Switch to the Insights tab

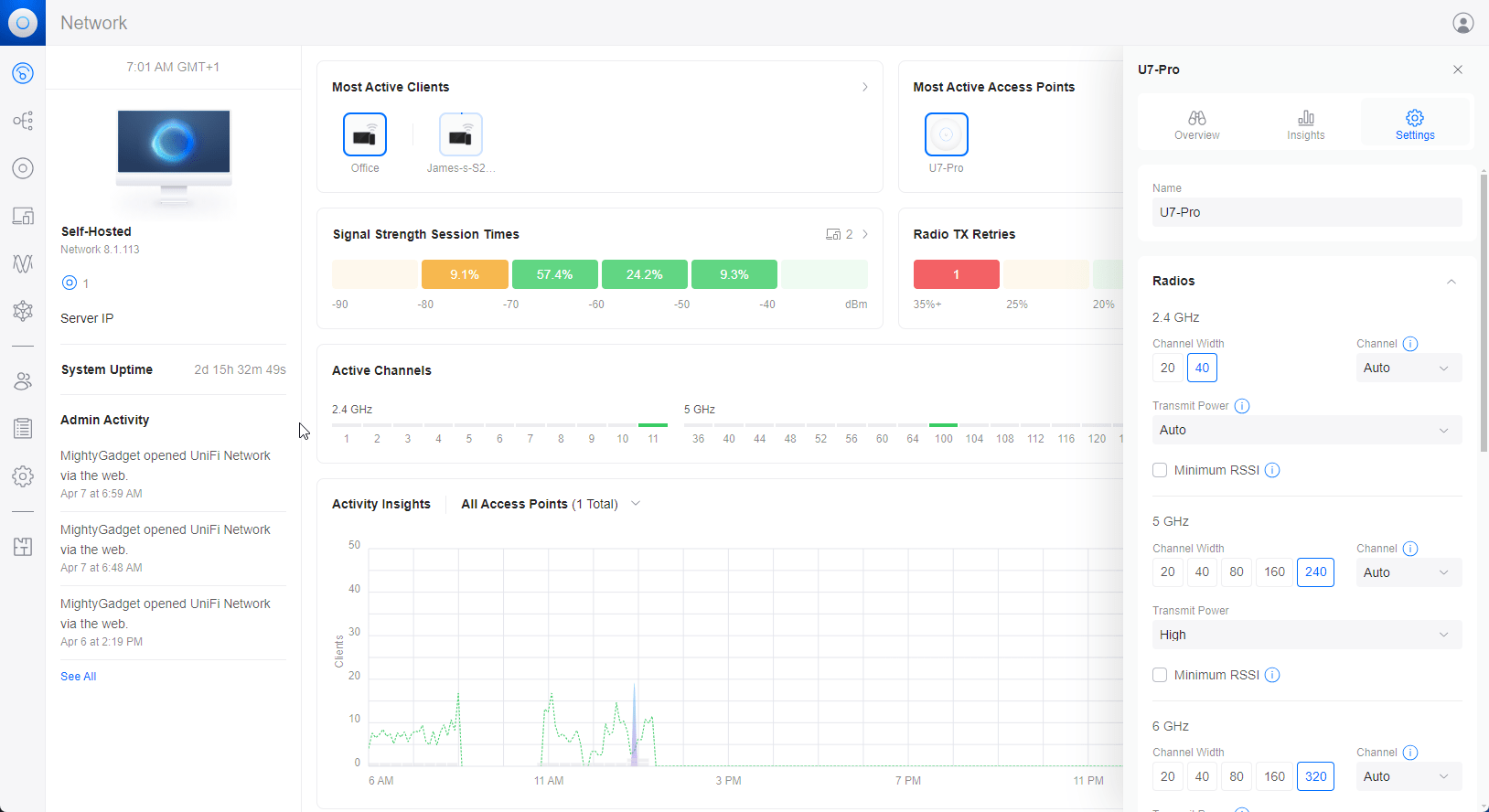[1305, 124]
